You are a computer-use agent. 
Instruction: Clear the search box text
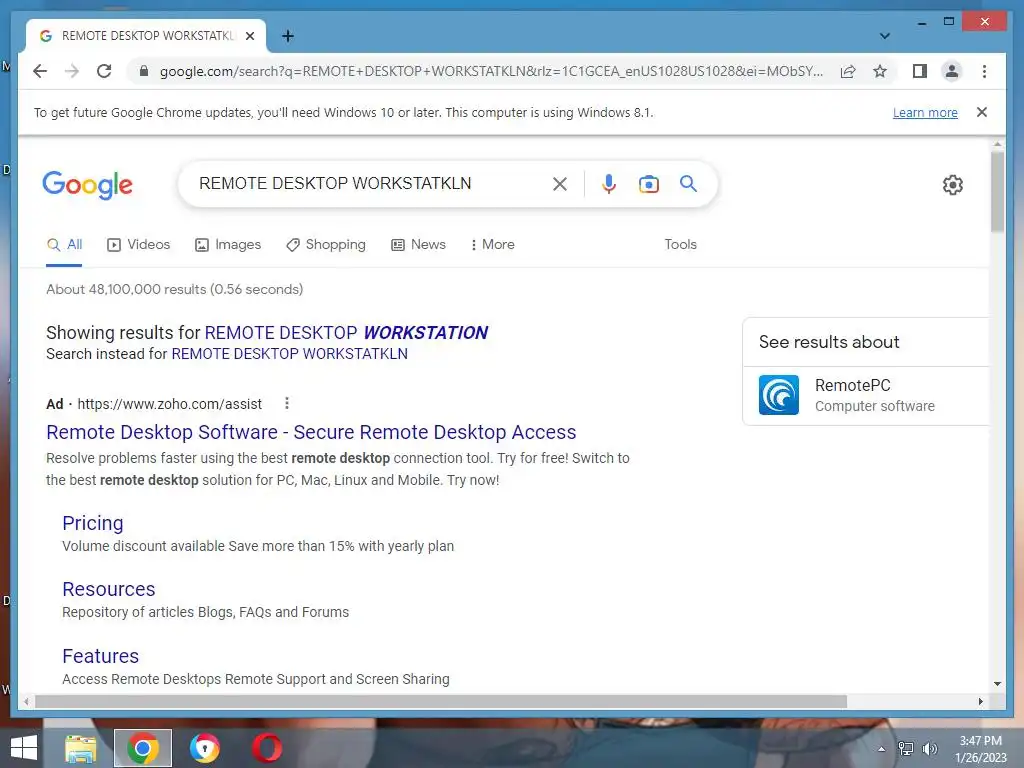coord(560,184)
